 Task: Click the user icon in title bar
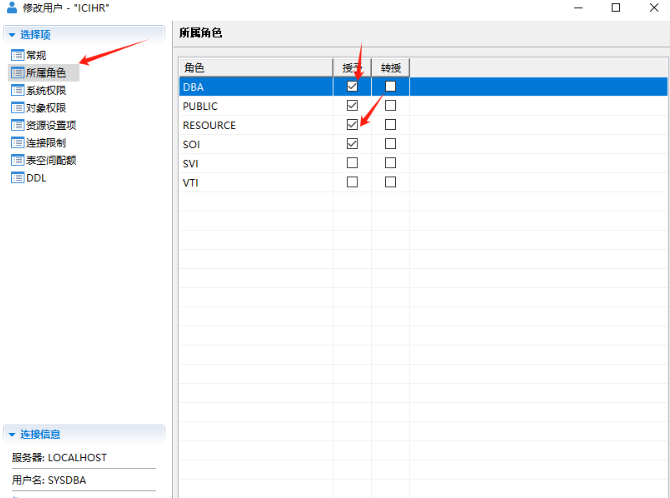click(x=12, y=7)
